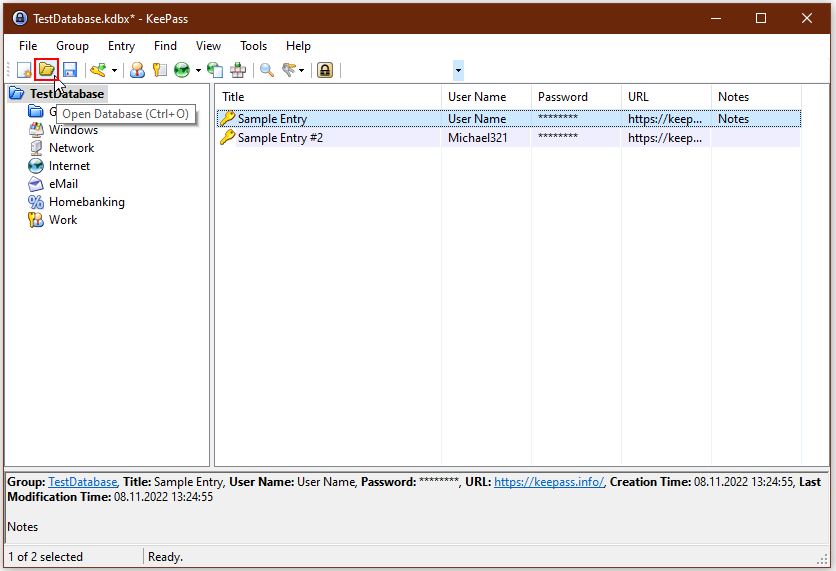
Task: Click the eMail group envelope icon
Action: [36, 184]
